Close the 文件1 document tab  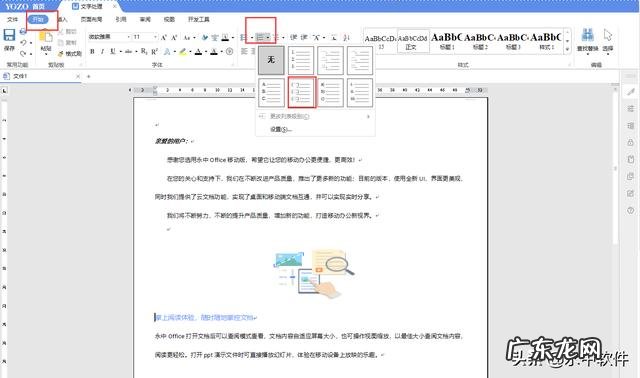pyautogui.click(x=78, y=76)
